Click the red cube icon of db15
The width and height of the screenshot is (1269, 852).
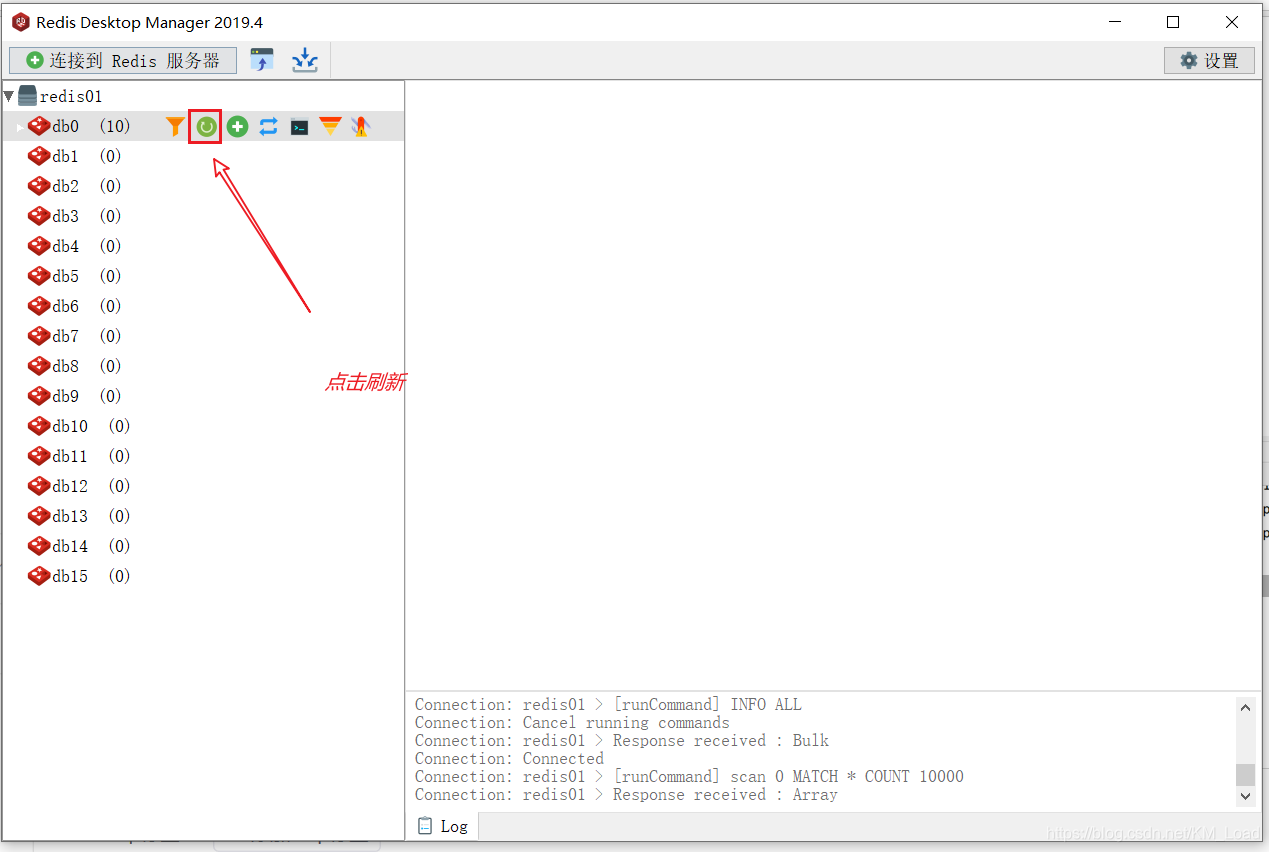click(x=39, y=576)
